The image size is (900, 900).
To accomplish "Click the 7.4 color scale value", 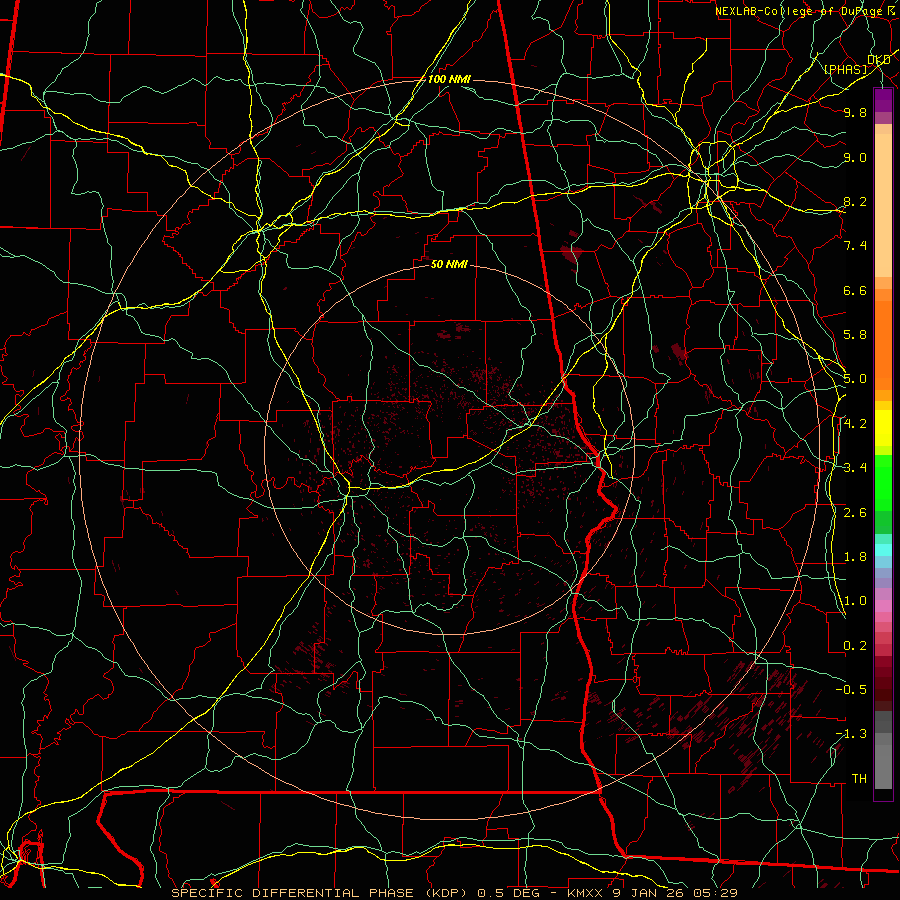I will (x=855, y=246).
